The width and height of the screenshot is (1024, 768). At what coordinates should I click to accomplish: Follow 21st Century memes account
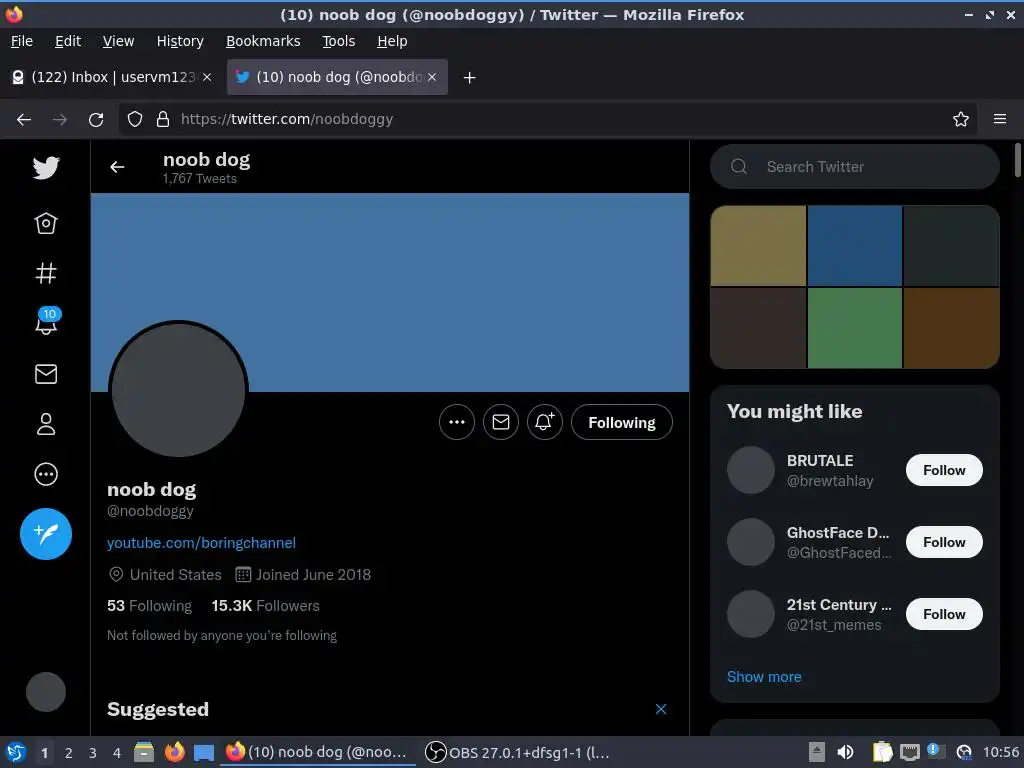pos(944,614)
